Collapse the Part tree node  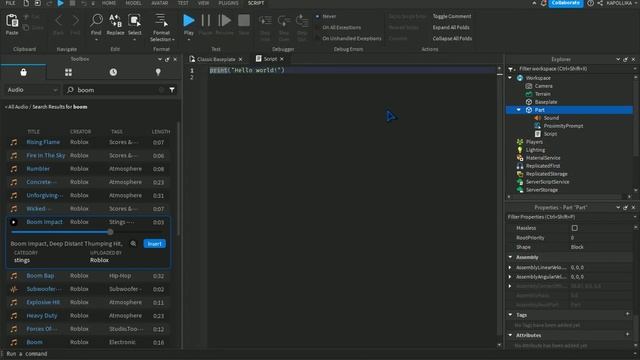click(x=518, y=110)
